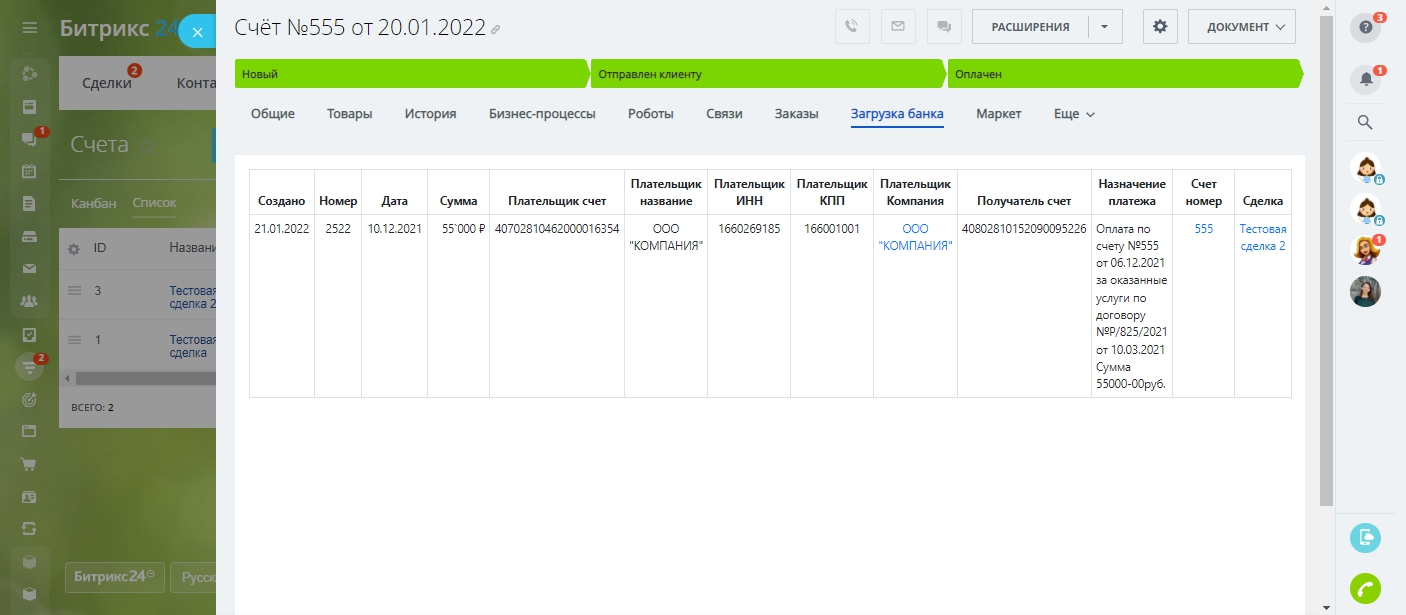
Task: Copy invoice link icon beside title
Action: [x=496, y=30]
